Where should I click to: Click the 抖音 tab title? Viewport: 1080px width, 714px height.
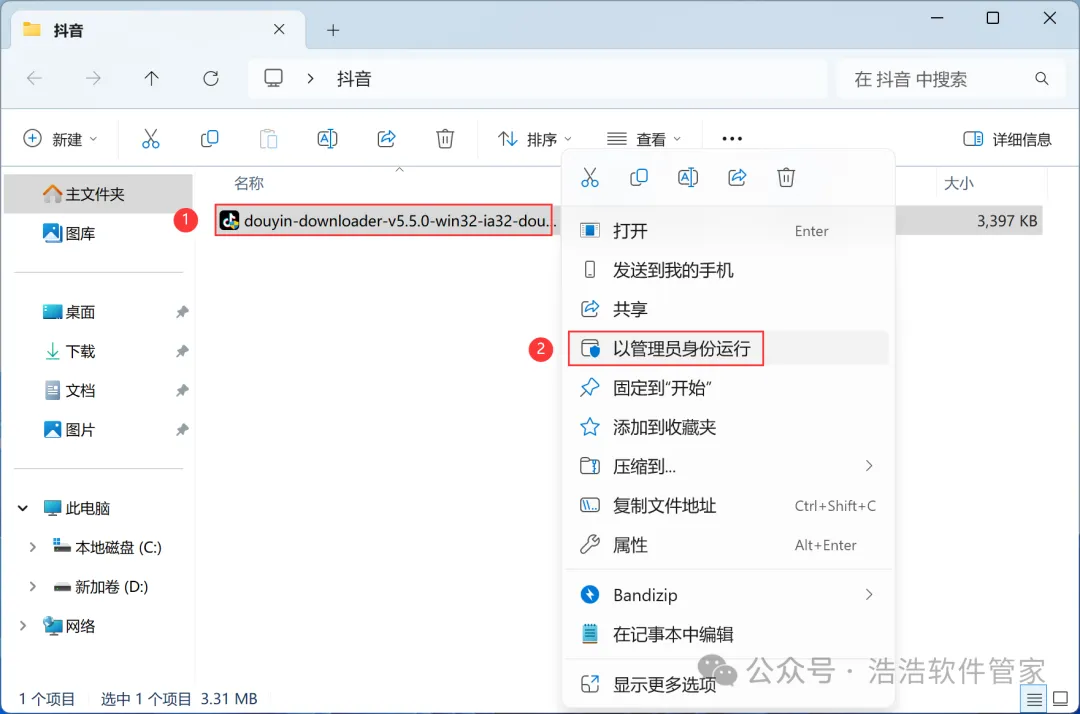click(68, 30)
